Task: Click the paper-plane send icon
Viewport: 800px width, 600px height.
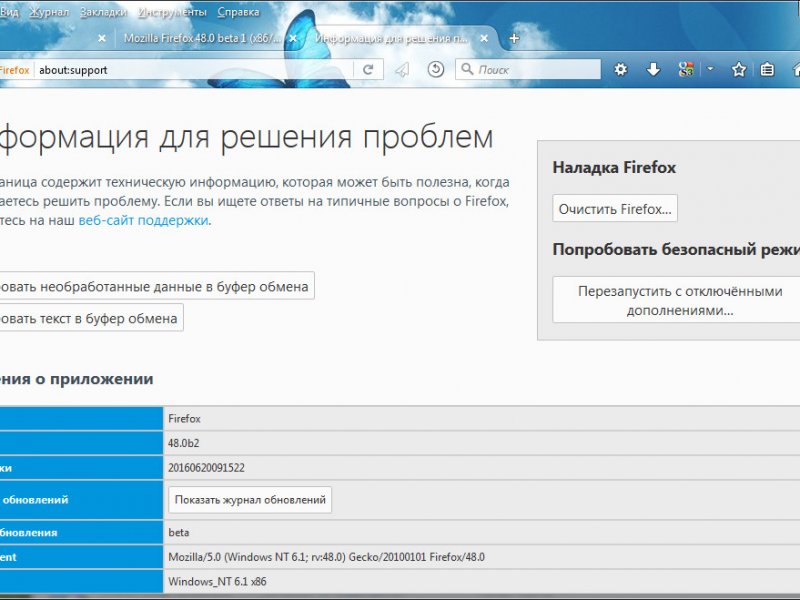Action: pos(403,69)
